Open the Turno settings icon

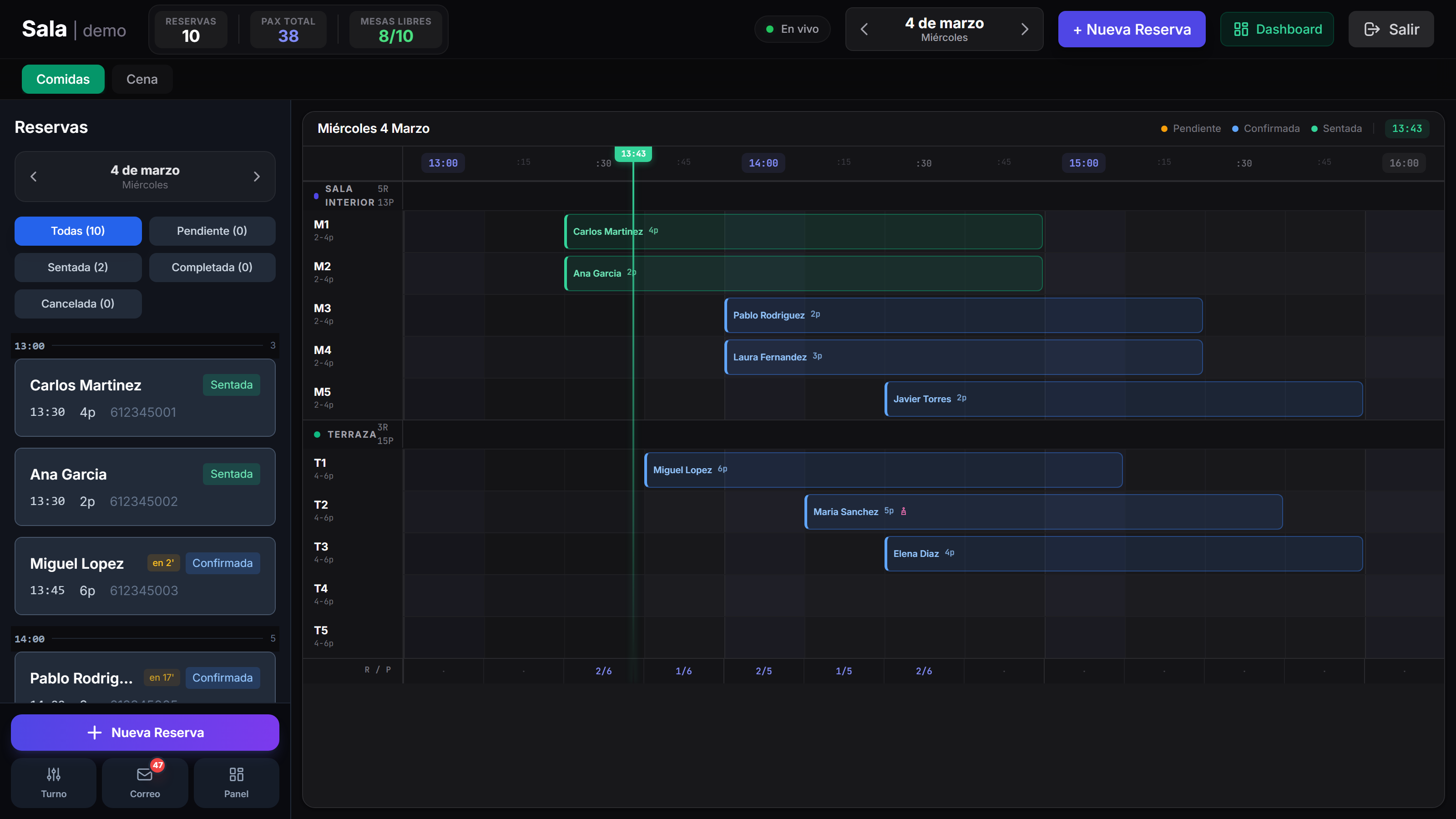click(54, 774)
